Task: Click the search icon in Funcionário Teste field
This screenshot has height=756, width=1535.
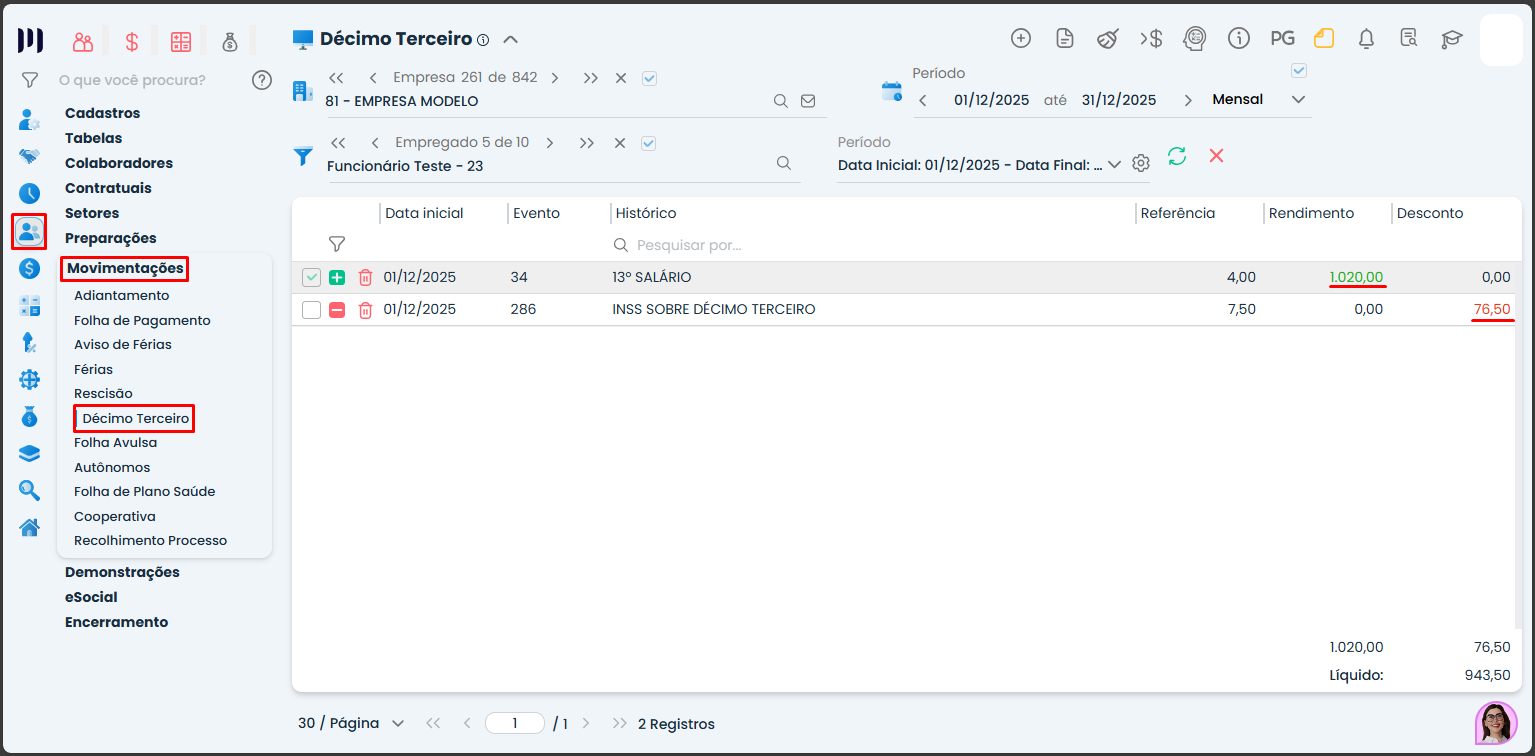Action: pos(784,163)
